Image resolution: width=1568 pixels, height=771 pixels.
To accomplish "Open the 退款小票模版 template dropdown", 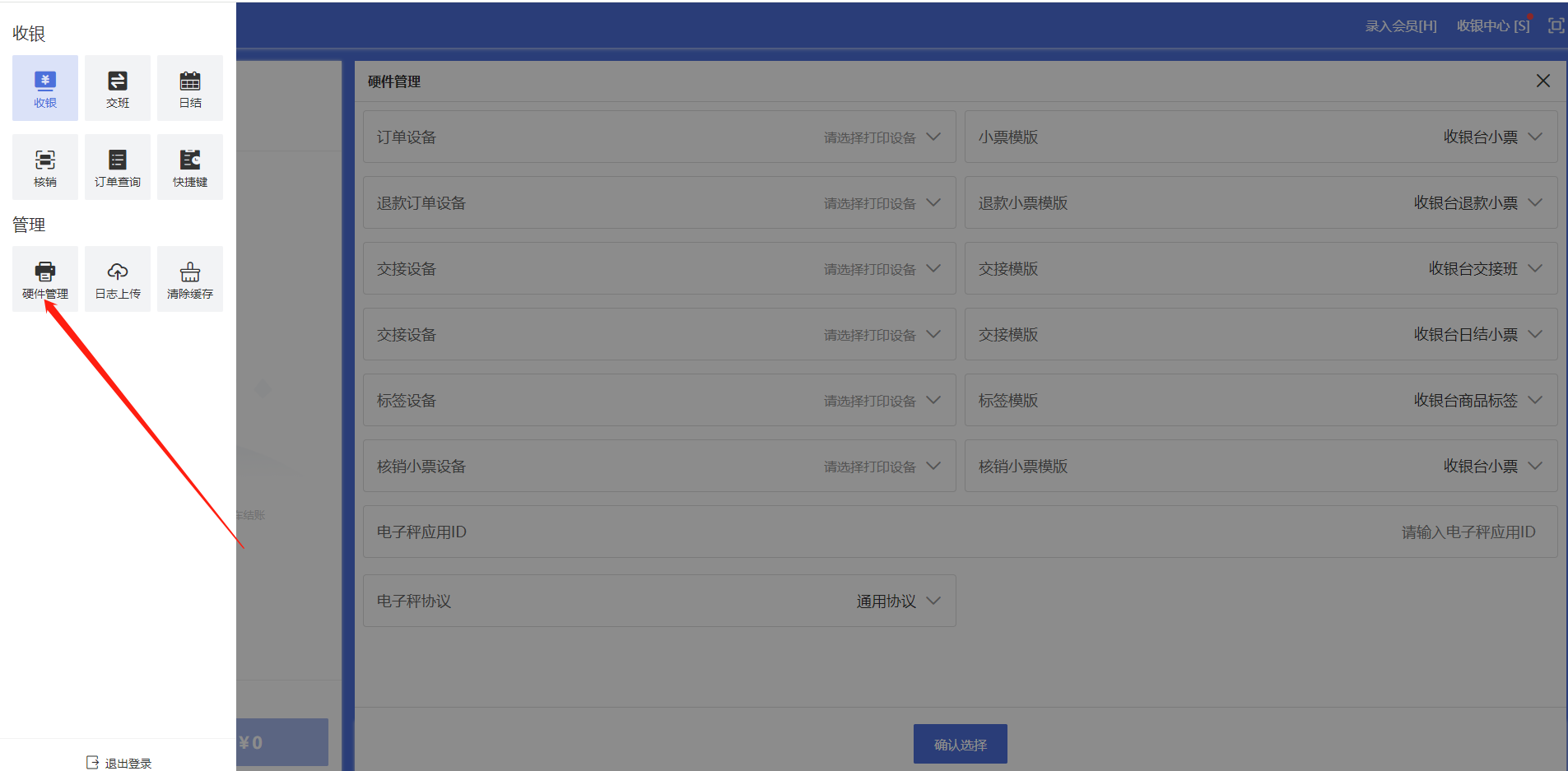I will point(1261,202).
